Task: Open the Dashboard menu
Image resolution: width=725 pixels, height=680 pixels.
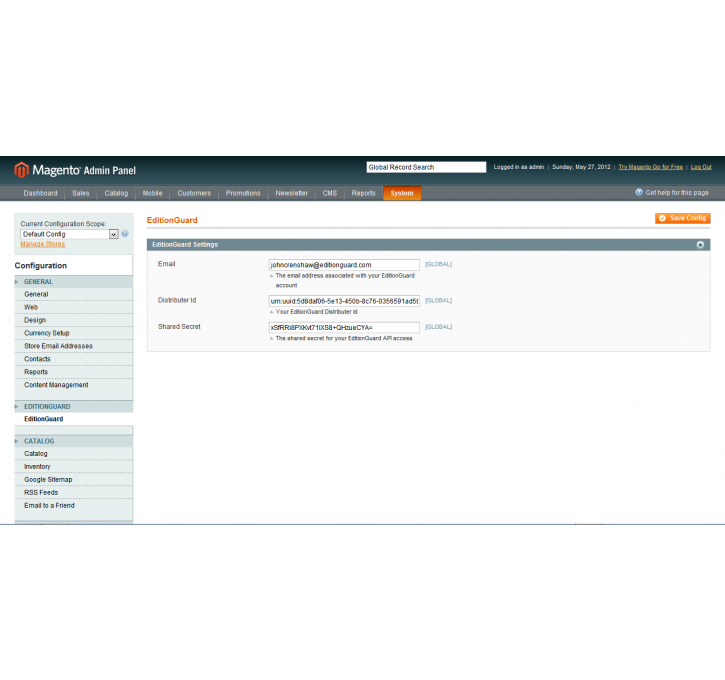Action: click(x=40, y=193)
